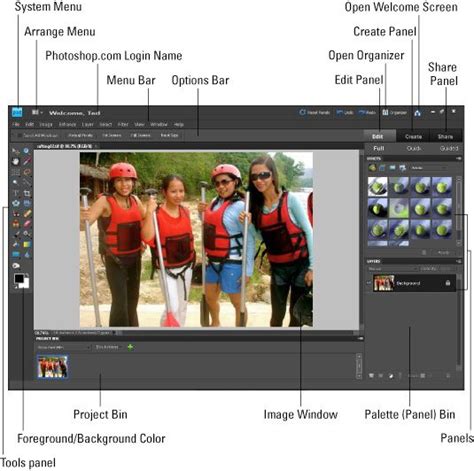
Task: Expand the Layers panel flyout menu
Action: (459, 261)
